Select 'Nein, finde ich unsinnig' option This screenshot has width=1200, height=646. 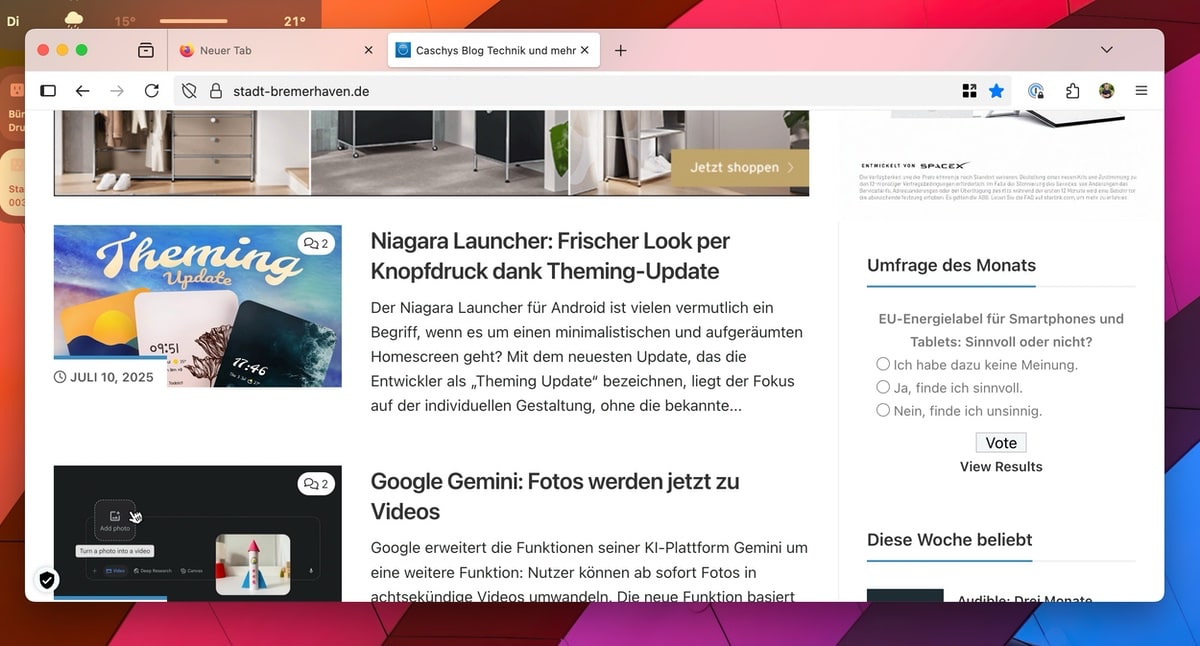click(883, 410)
